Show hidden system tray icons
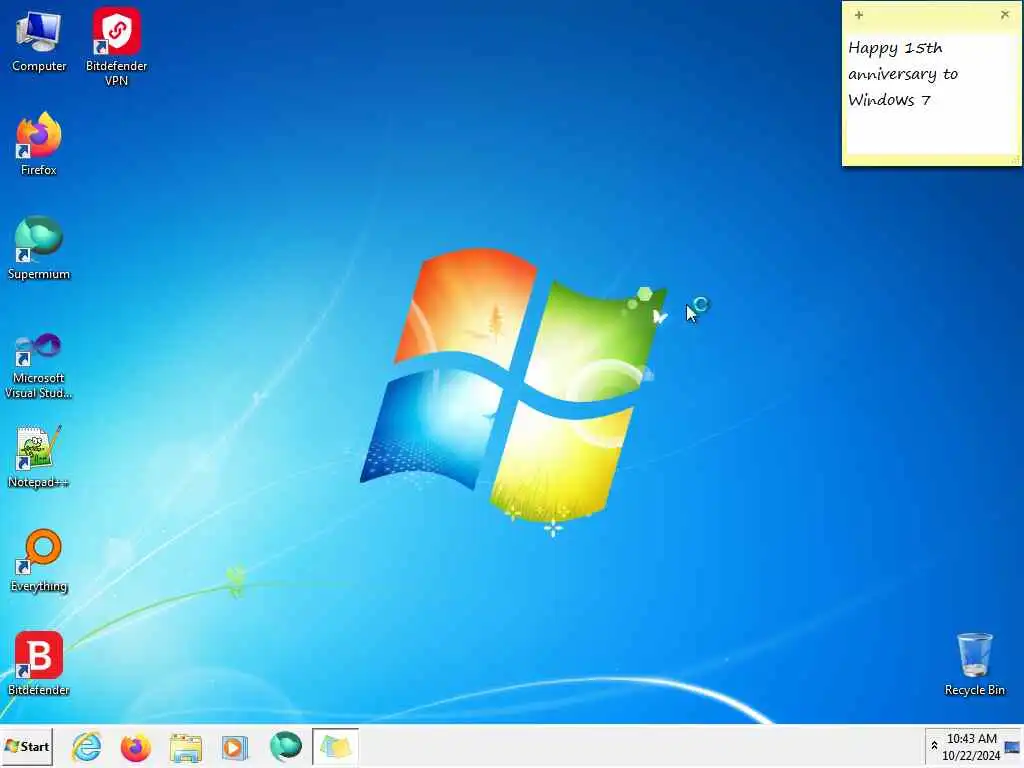 tap(934, 746)
